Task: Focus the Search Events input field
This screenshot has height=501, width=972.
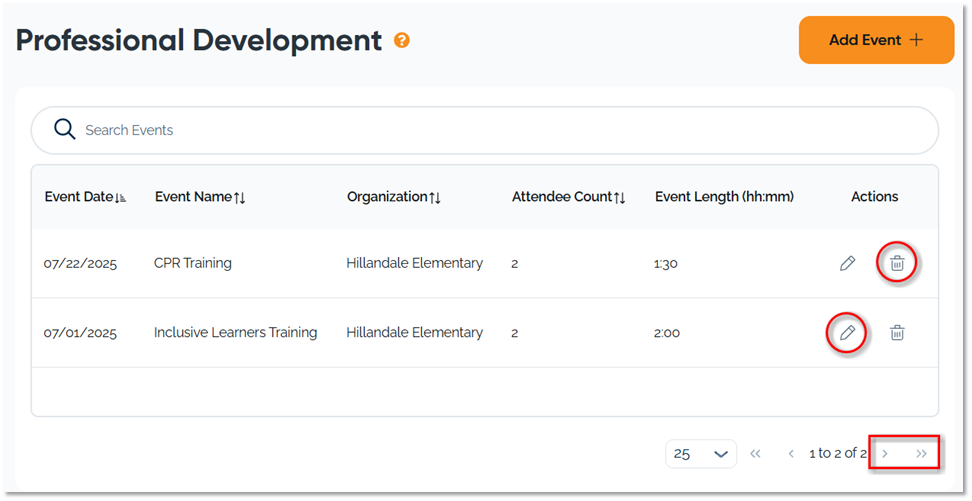Action: pos(500,130)
